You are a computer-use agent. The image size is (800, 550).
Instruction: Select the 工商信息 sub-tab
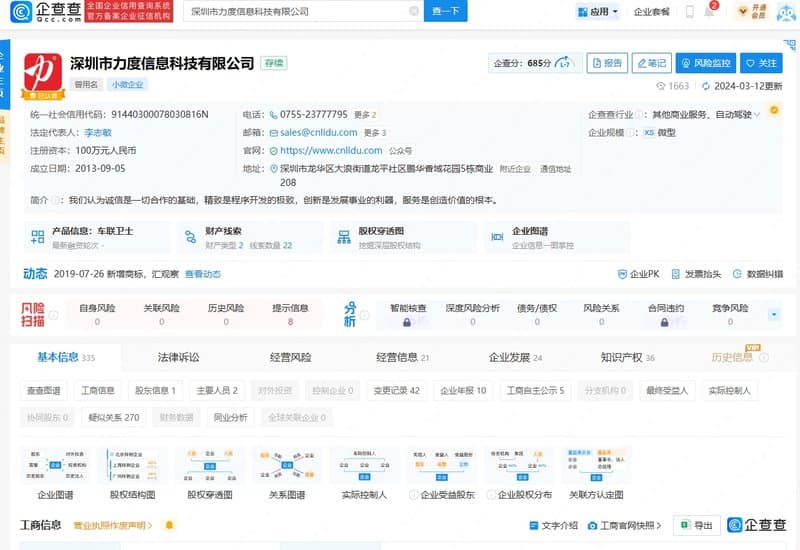(97, 390)
